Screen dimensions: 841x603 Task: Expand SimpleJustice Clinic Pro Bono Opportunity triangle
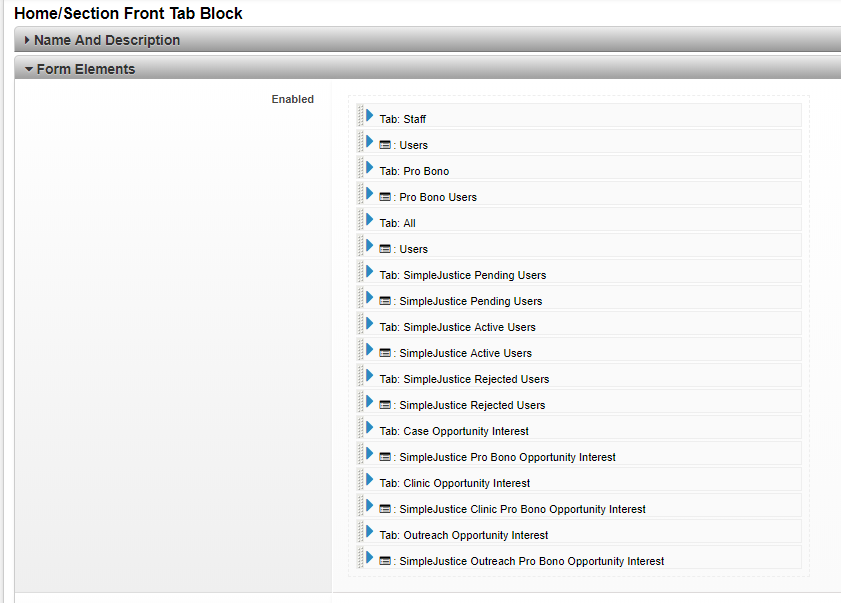pyautogui.click(x=370, y=505)
